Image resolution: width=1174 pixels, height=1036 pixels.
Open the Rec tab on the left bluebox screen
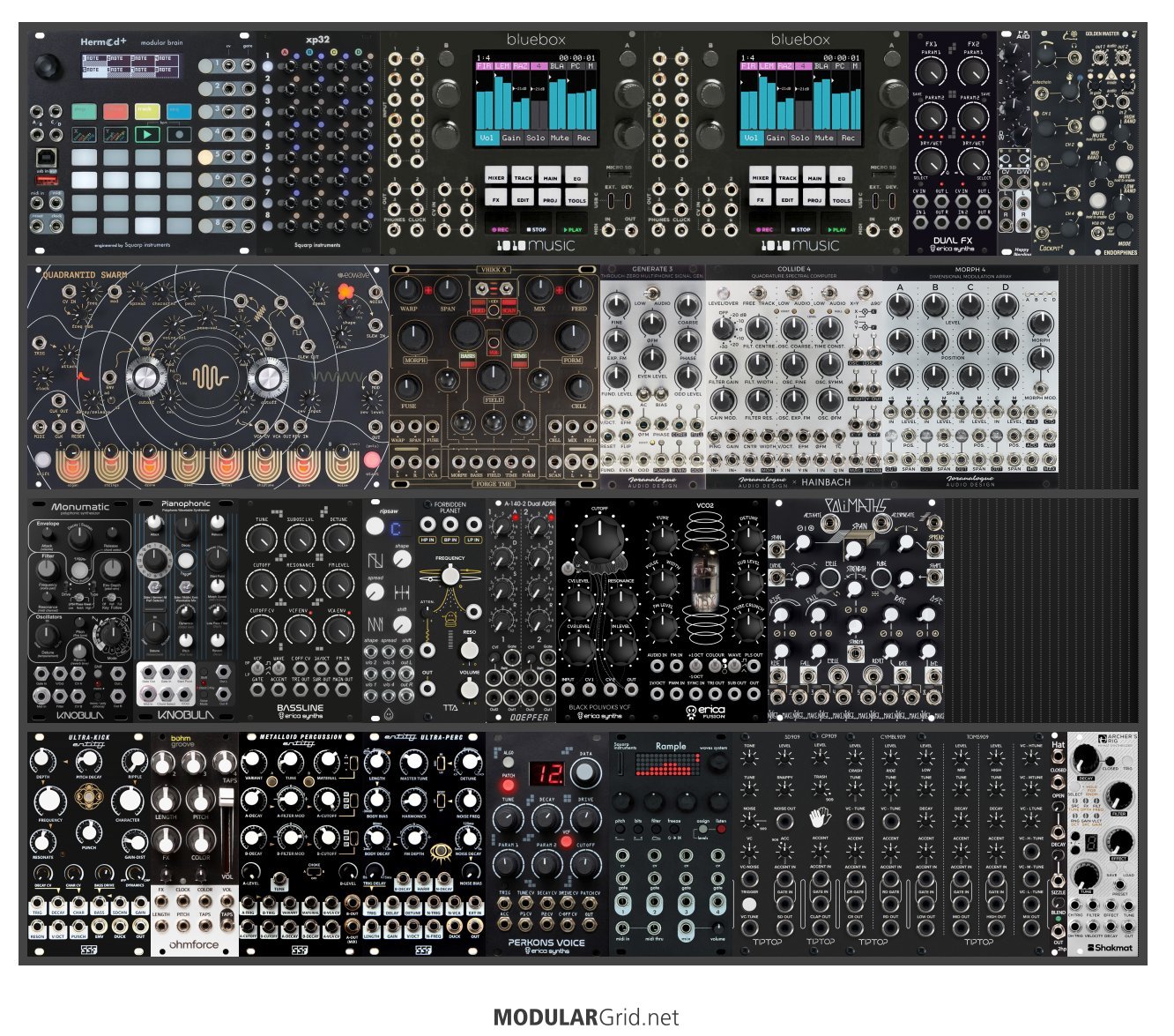tap(583, 138)
